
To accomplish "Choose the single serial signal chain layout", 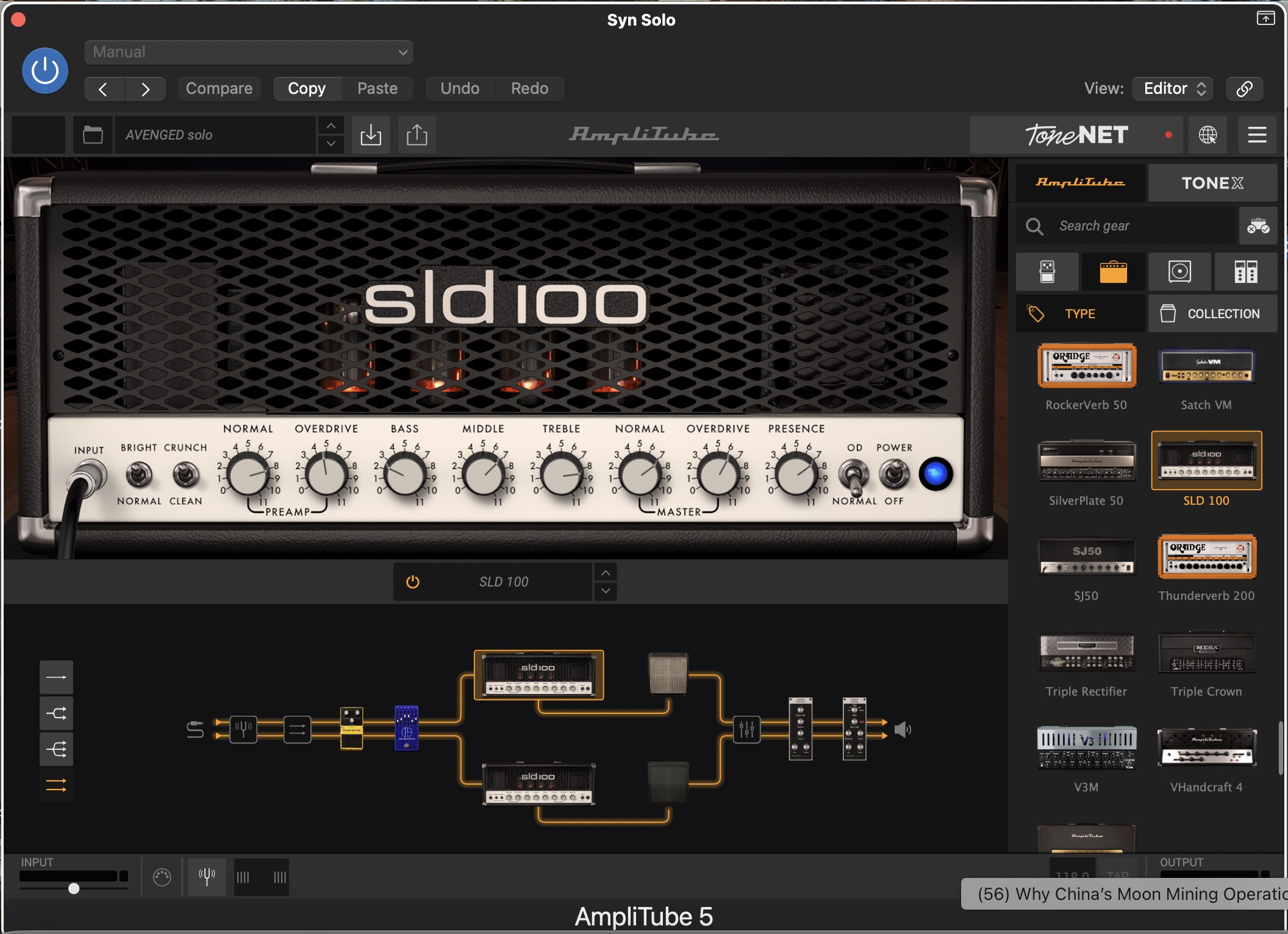I will pos(56,677).
